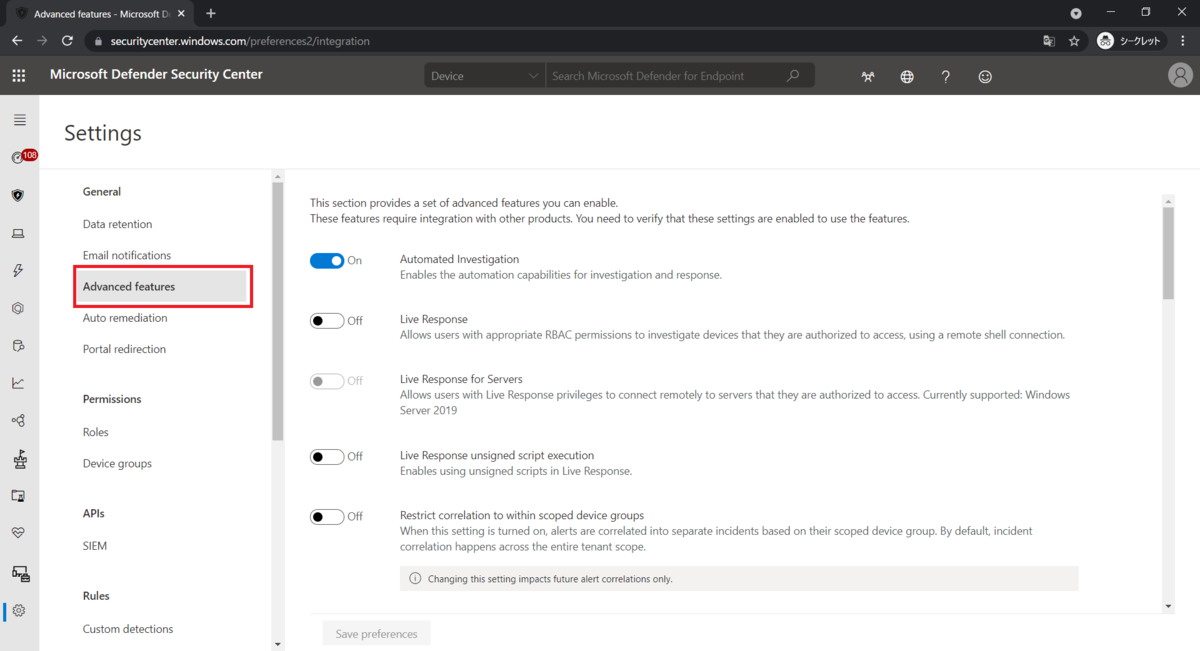This screenshot has height=651, width=1200.
Task: Click the main content scrollbar thumb
Action: (1168, 253)
